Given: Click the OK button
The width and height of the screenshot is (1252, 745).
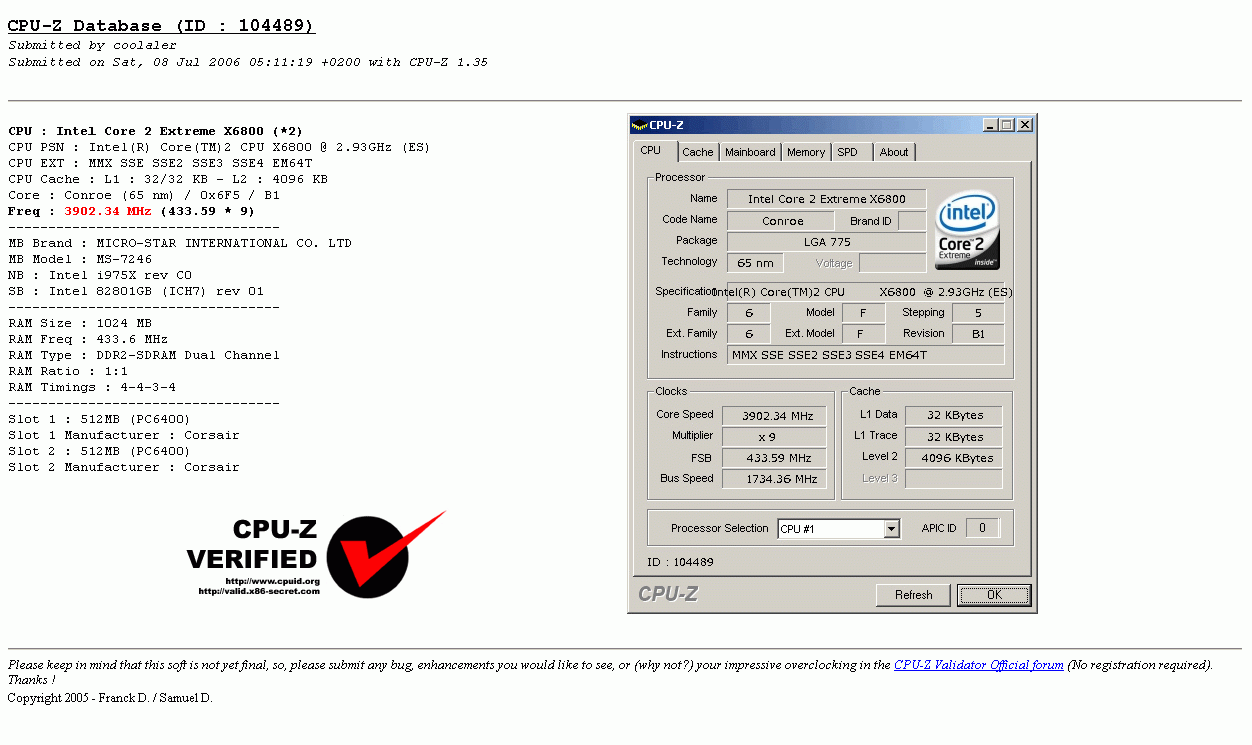Looking at the screenshot, I should coord(994,595).
